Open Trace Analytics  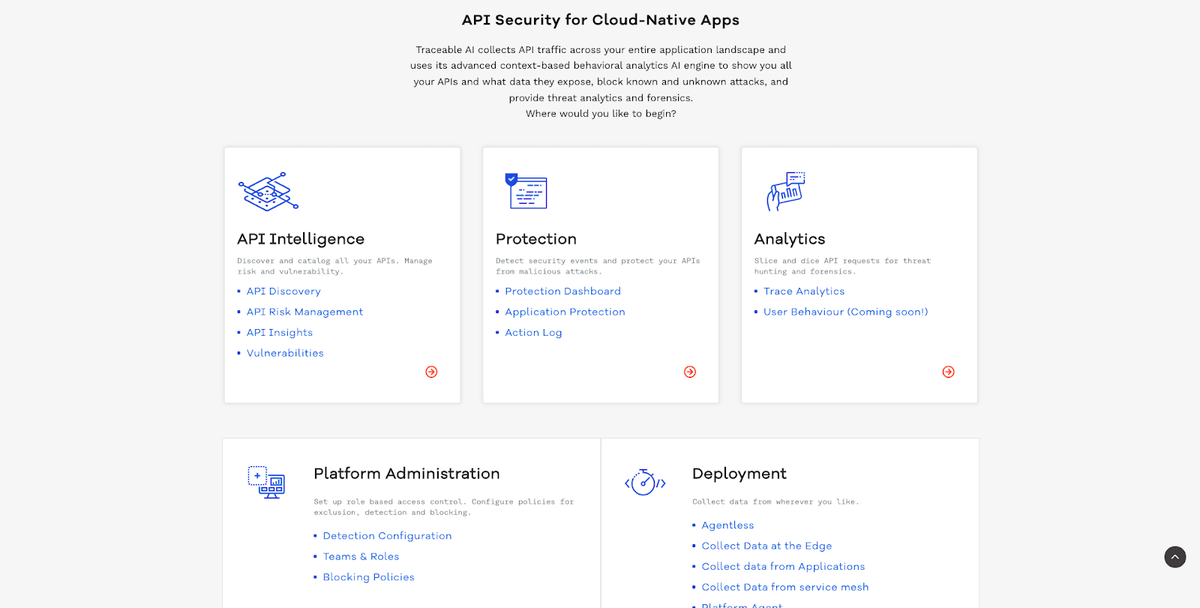(x=804, y=291)
